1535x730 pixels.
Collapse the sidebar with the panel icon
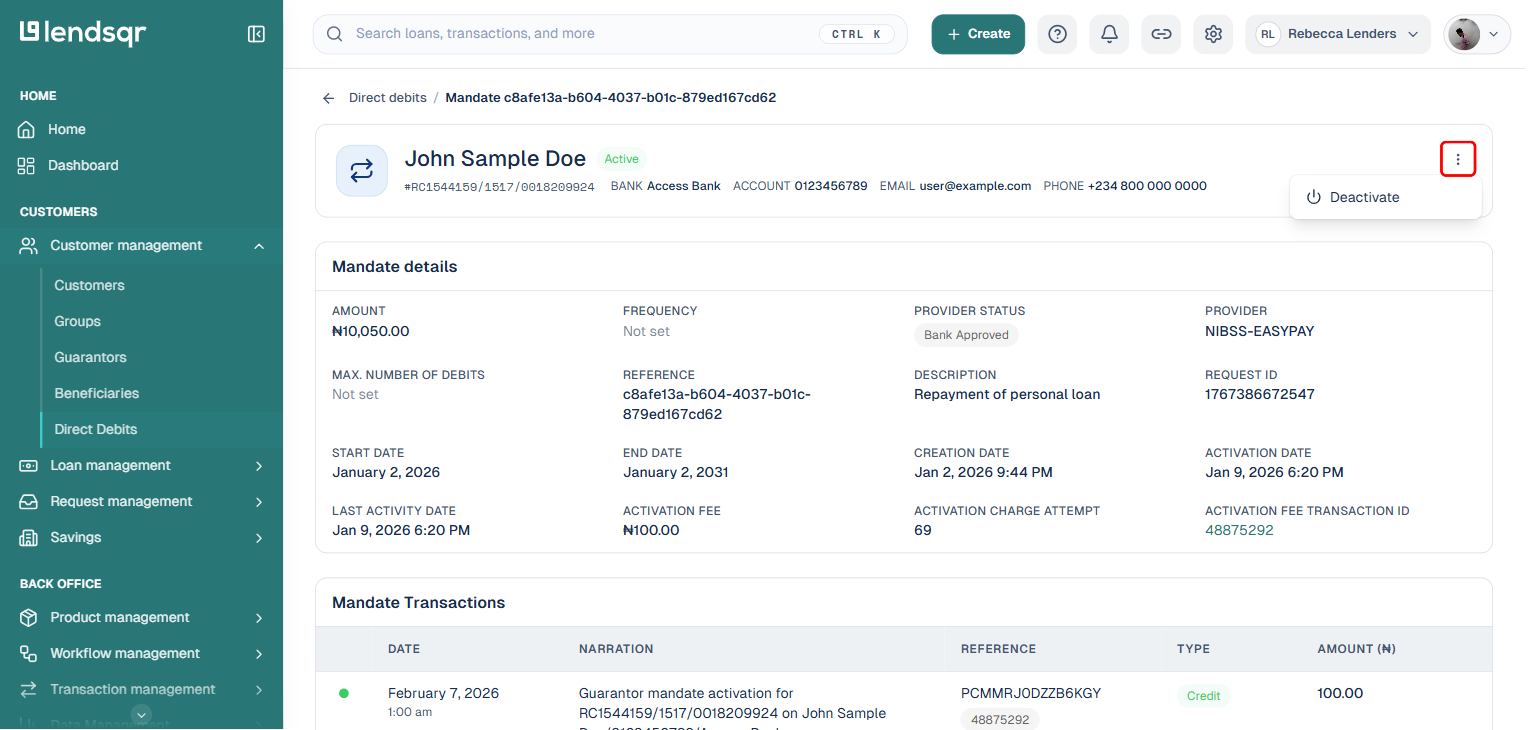click(x=256, y=34)
